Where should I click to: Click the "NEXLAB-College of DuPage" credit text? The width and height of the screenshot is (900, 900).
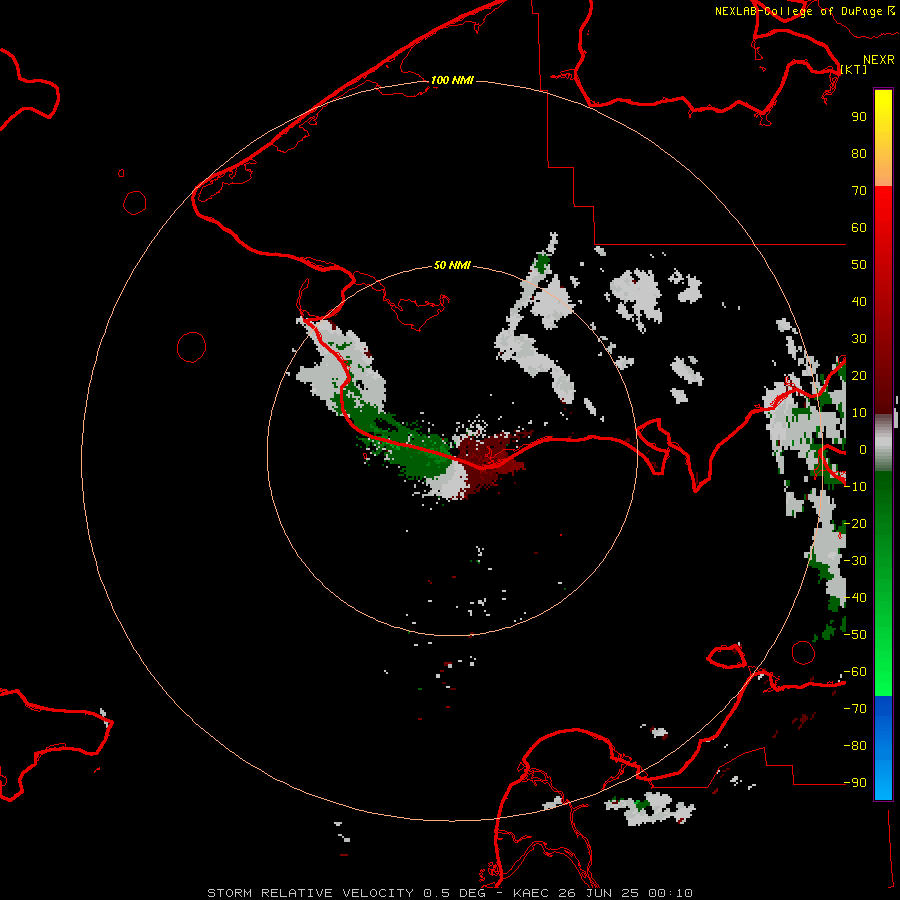tap(798, 11)
